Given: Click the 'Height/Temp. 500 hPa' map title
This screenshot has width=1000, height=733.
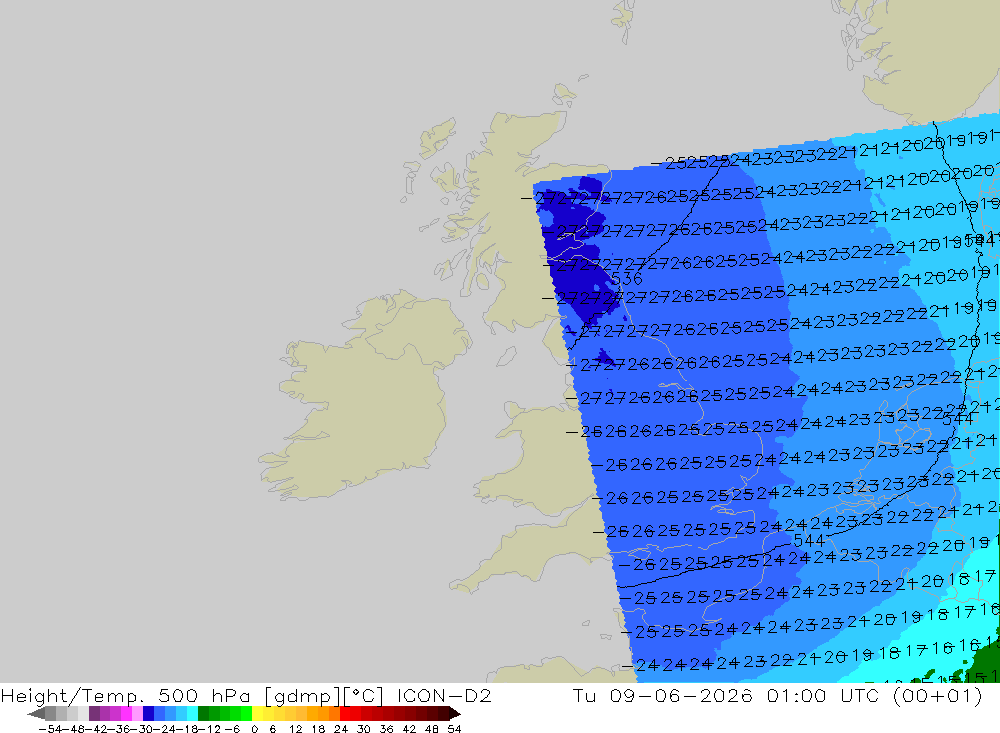Looking at the screenshot, I should pos(125,695).
